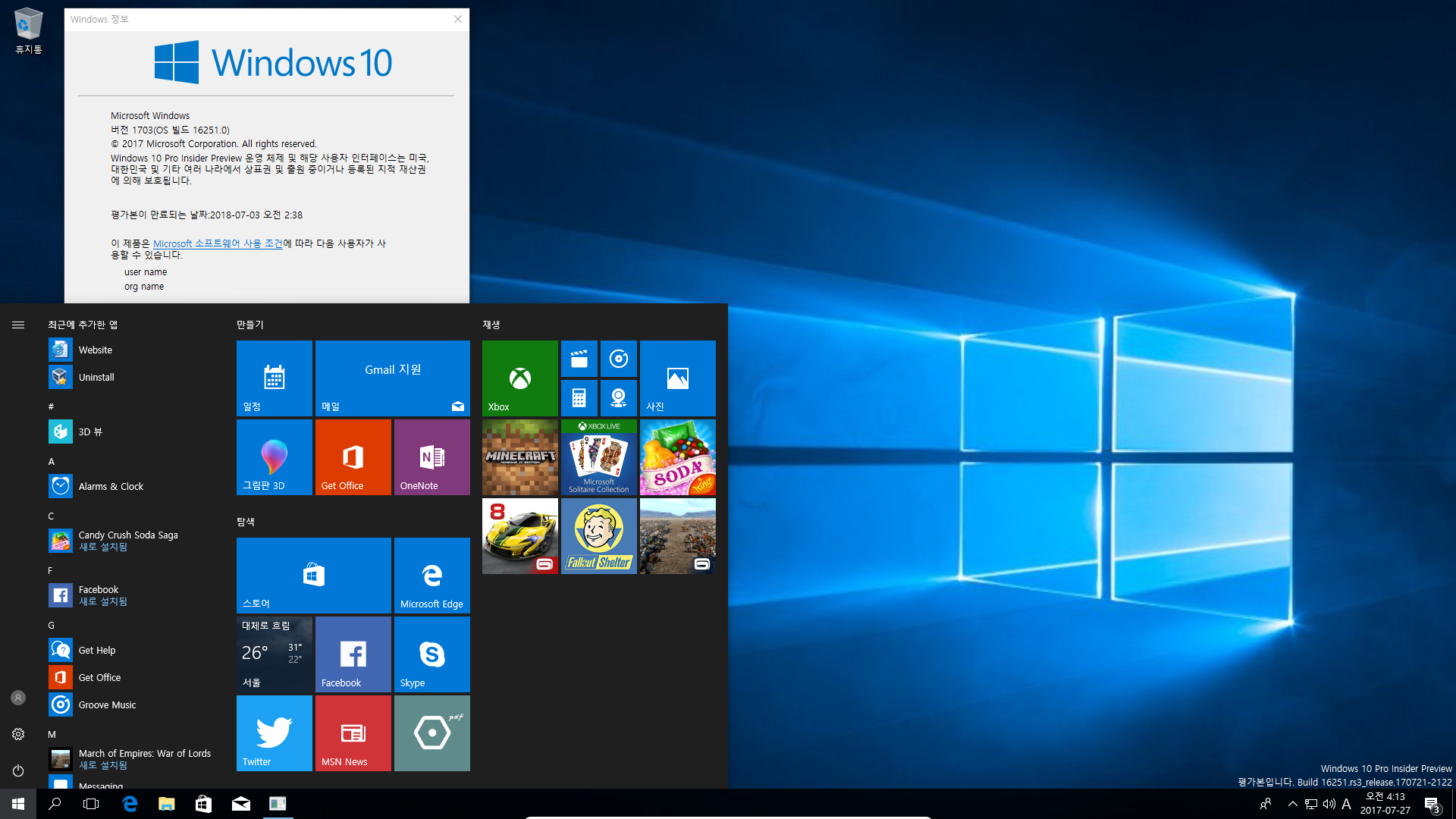
Task: Launch Fallout Shelter from Start menu
Action: pyautogui.click(x=599, y=537)
